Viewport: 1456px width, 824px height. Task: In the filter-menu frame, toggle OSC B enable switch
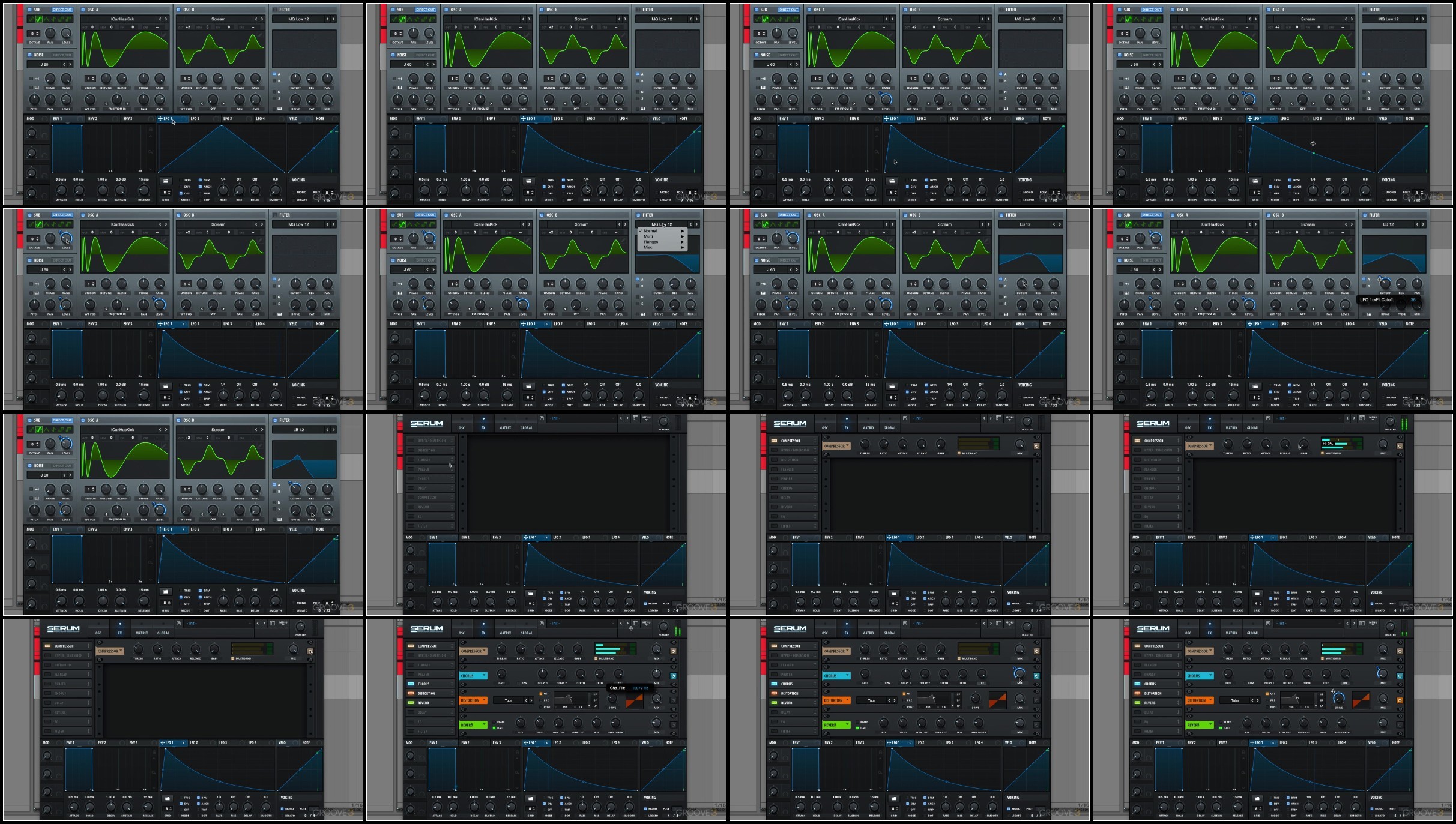542,215
